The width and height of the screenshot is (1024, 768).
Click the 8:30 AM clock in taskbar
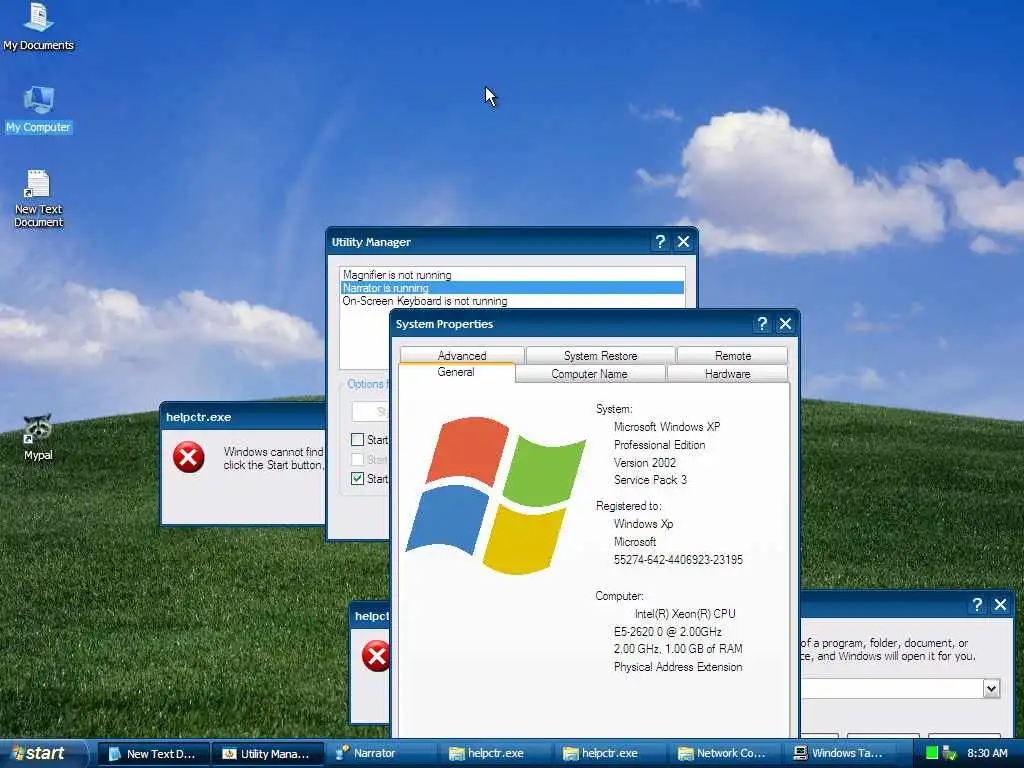[x=987, y=753]
